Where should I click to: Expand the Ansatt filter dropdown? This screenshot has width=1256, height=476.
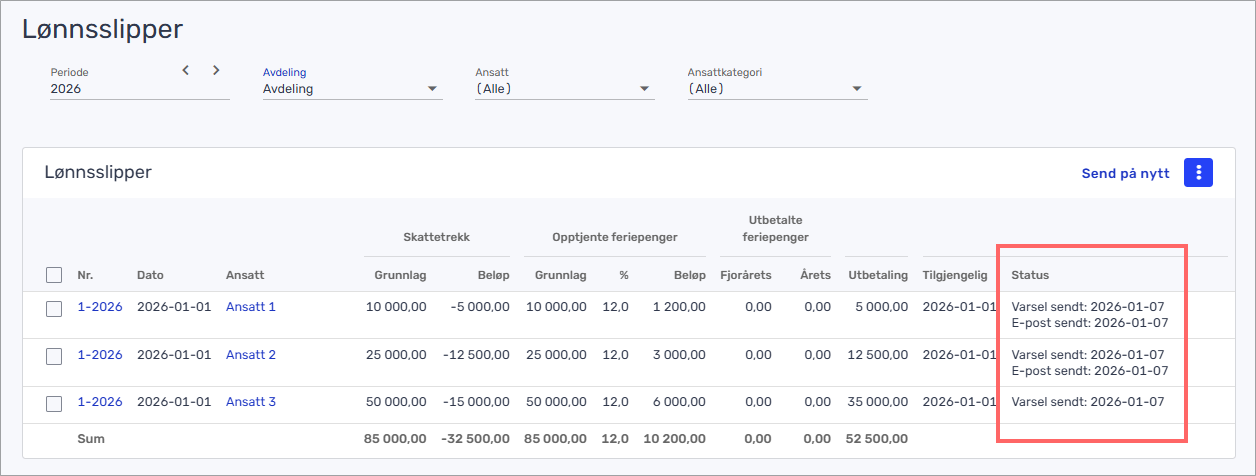coord(564,89)
